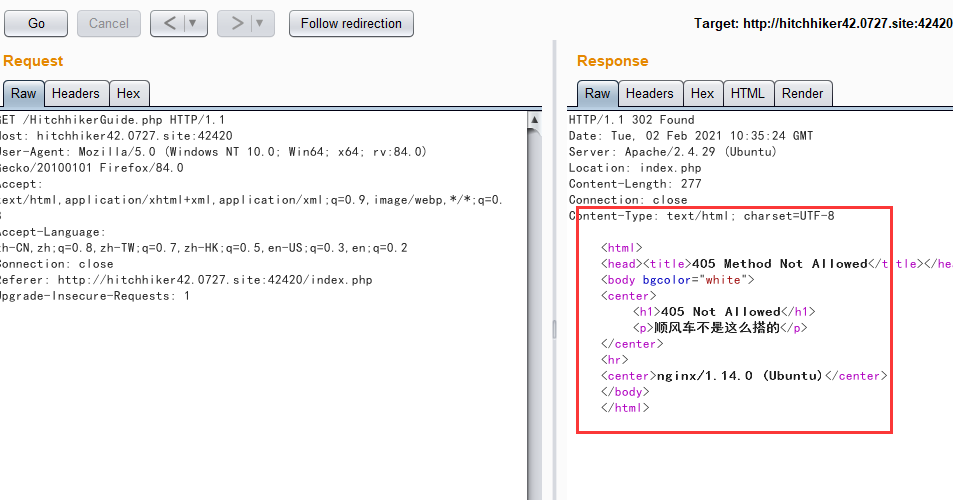
Task: Open the Request Hex tab
Action: (x=128, y=94)
